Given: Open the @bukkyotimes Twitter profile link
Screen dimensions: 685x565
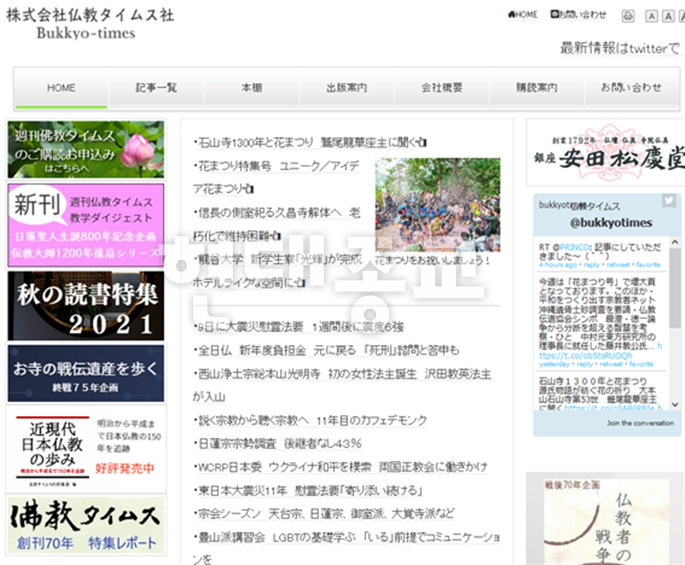Looking at the screenshot, I should coord(611,223).
